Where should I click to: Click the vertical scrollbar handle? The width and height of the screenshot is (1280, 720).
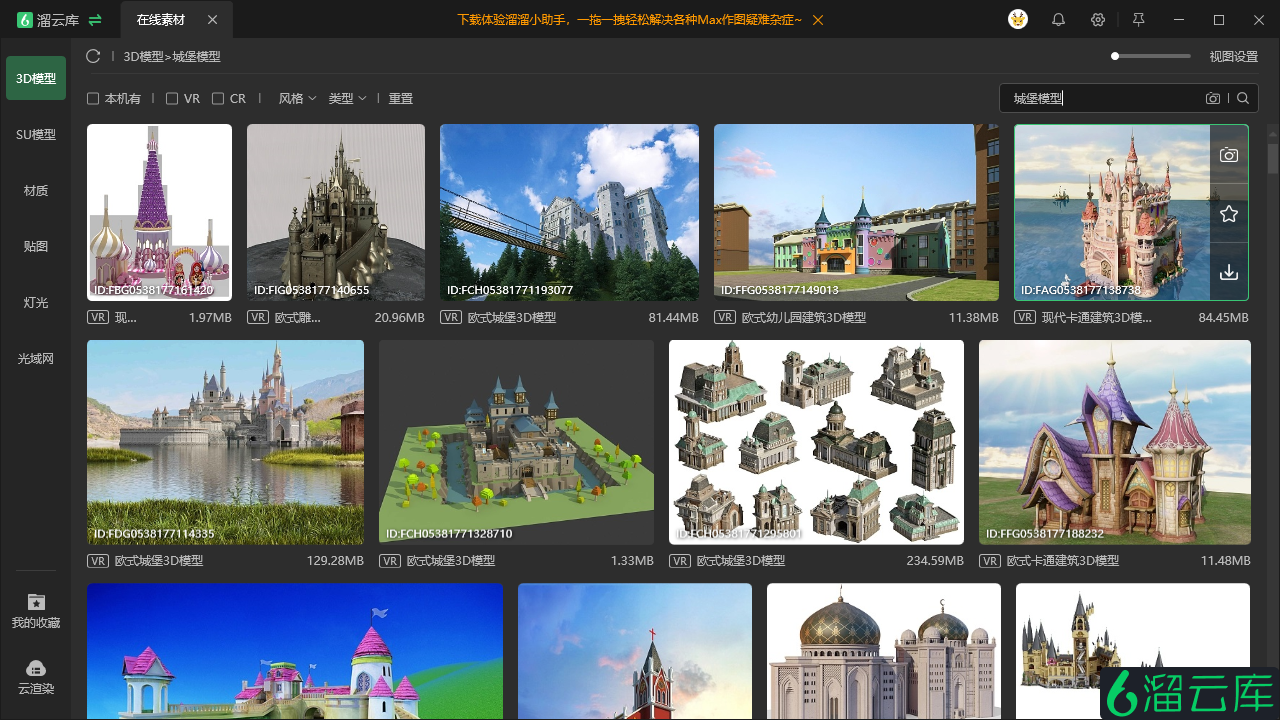tap(1273, 159)
